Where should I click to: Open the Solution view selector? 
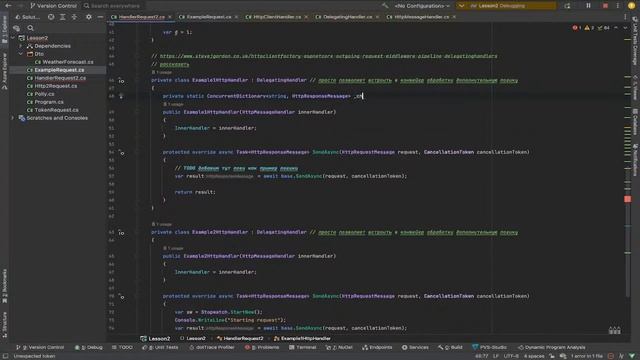click(27, 17)
